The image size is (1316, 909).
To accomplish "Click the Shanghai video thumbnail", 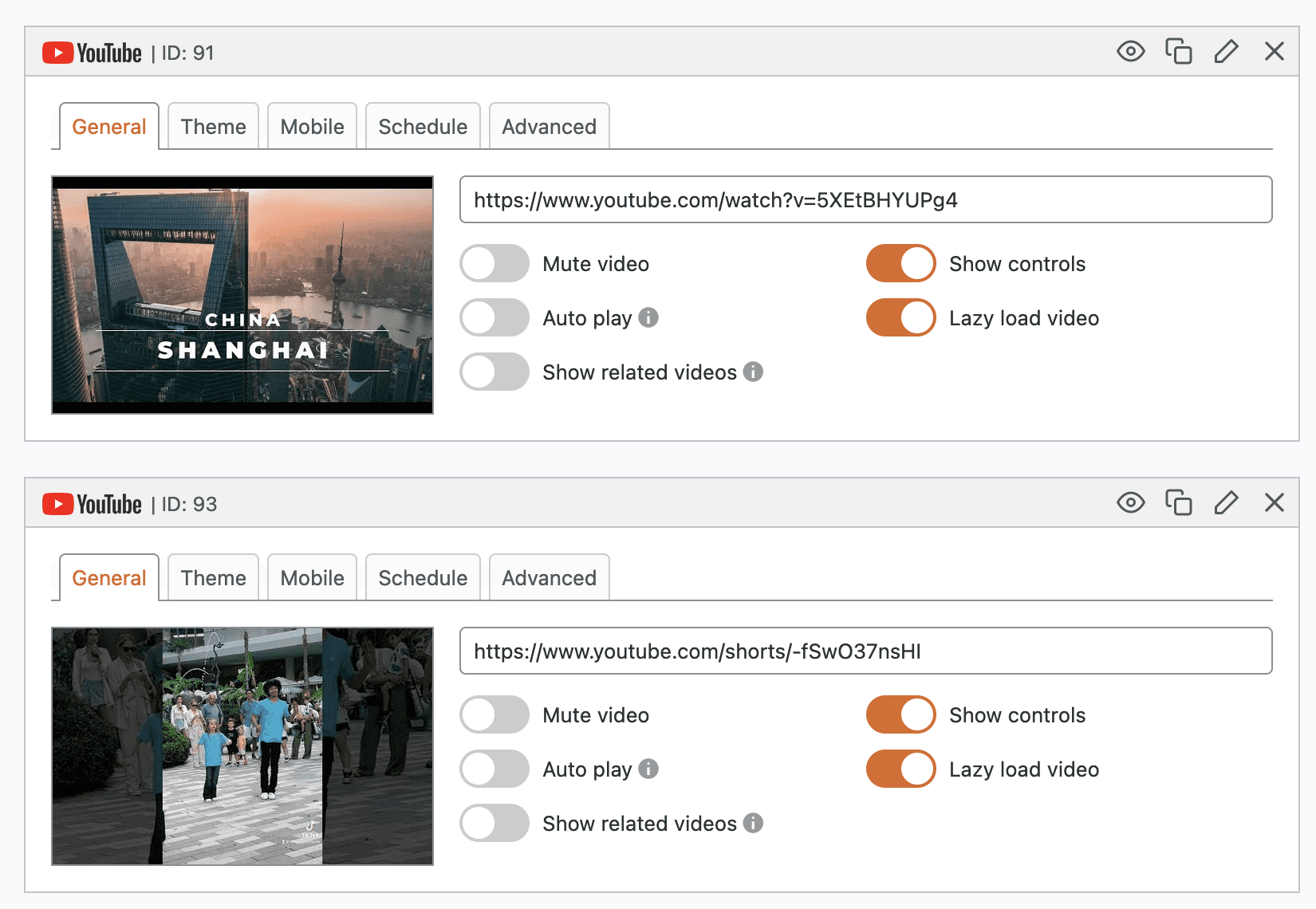I will point(242,295).
